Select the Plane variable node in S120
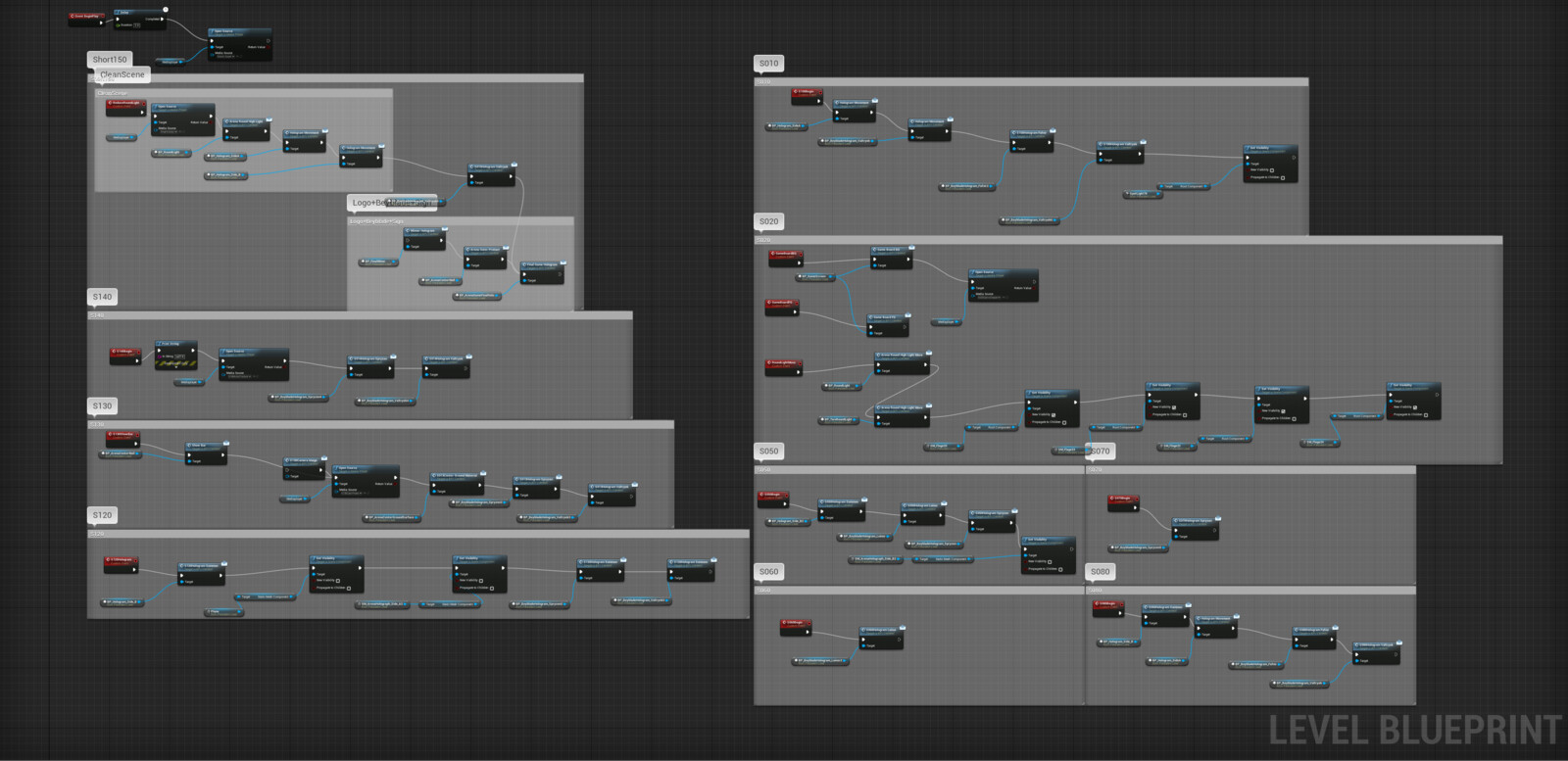This screenshot has height=761, width=1568. coord(224,612)
